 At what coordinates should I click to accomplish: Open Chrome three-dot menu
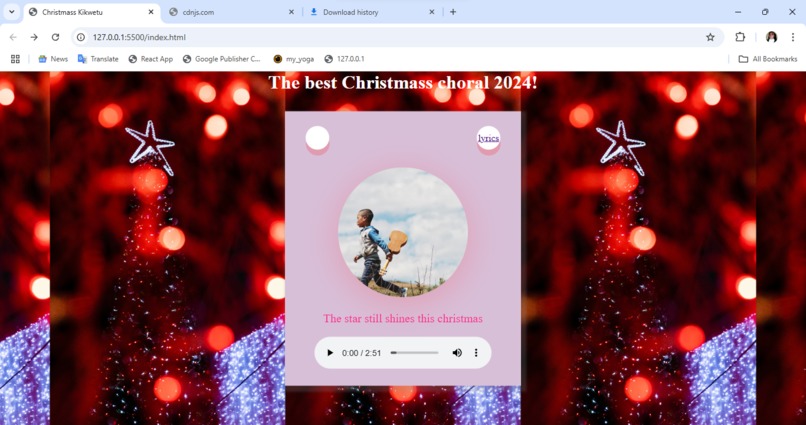click(793, 37)
